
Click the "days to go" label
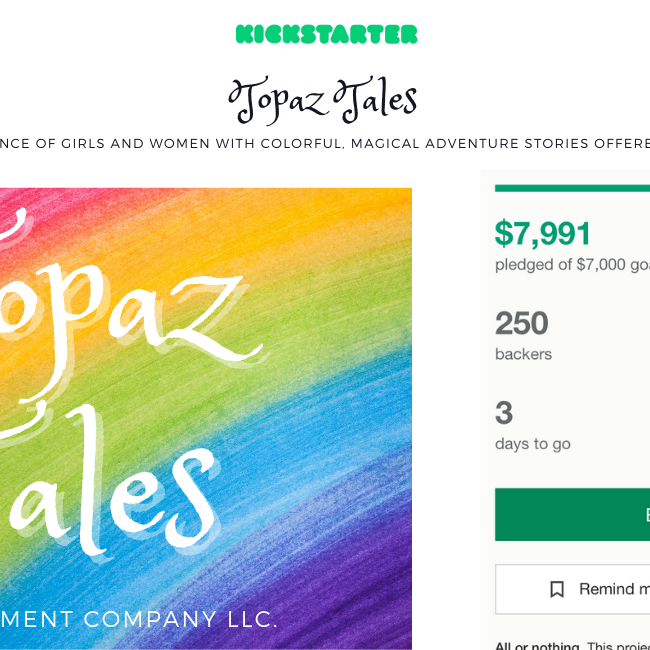pyautogui.click(x=533, y=444)
